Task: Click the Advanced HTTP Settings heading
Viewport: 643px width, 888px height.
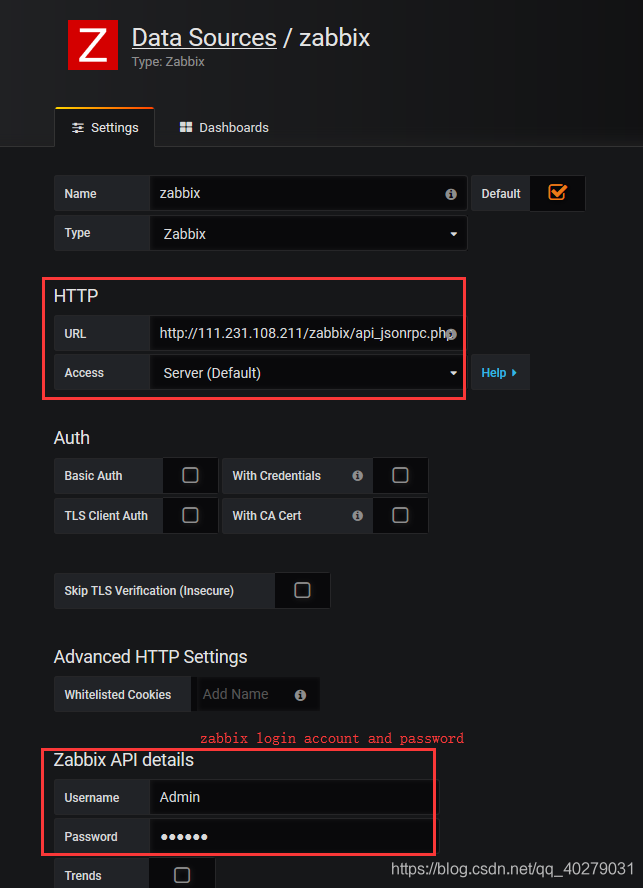Action: (x=151, y=657)
